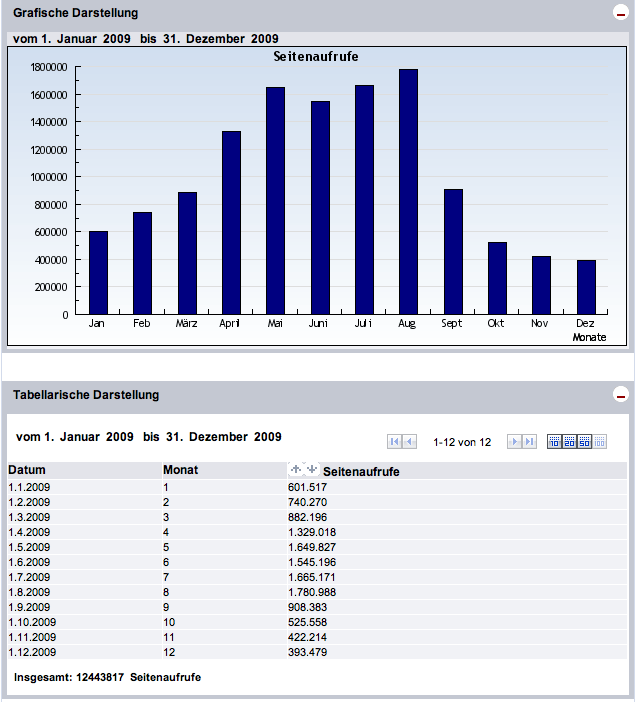Sort Seitenaufrufe descending with right arrow icon
Viewport: 638px width, 702px height.
point(310,469)
